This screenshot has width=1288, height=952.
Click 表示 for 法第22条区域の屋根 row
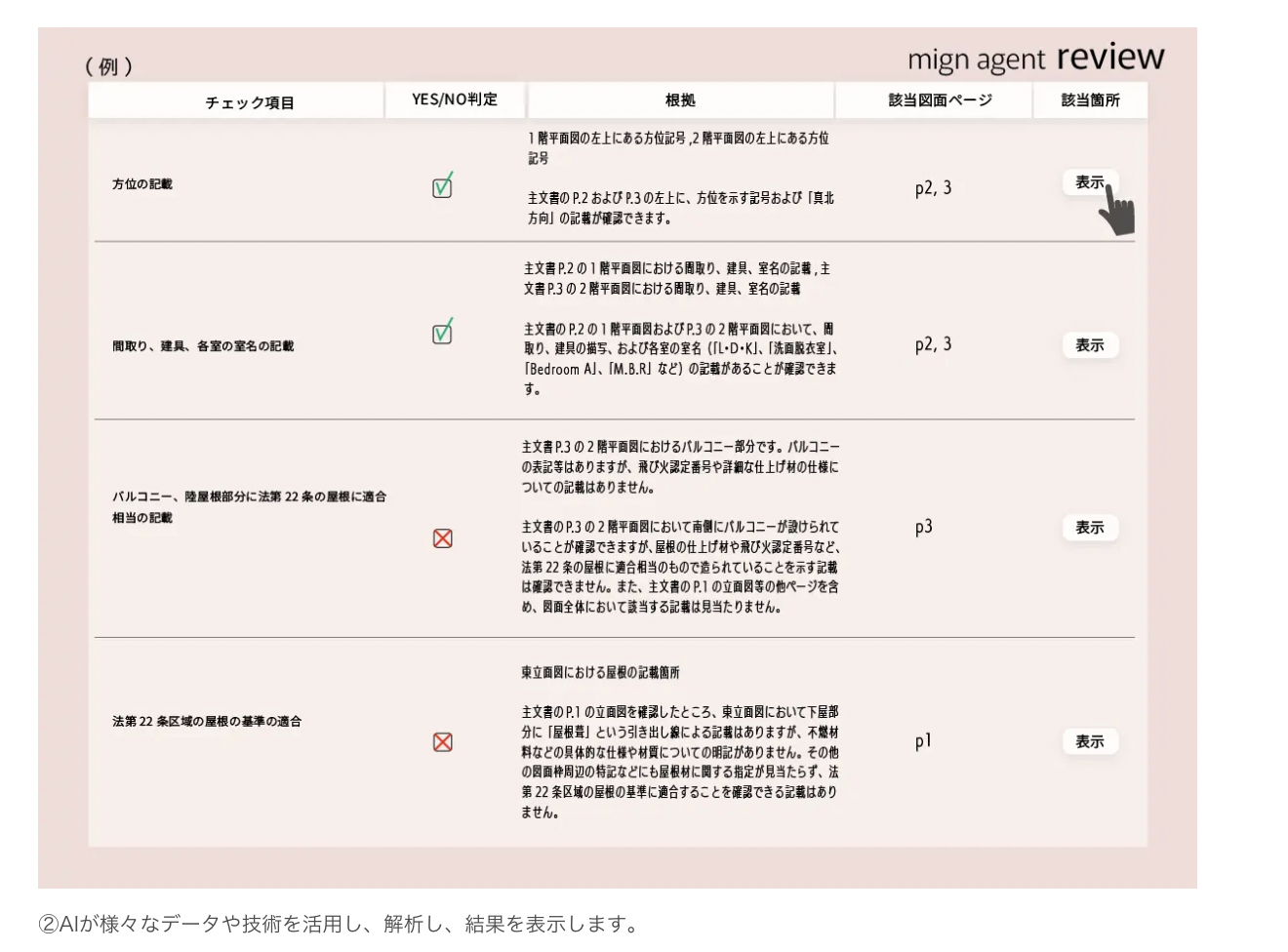click(1089, 742)
